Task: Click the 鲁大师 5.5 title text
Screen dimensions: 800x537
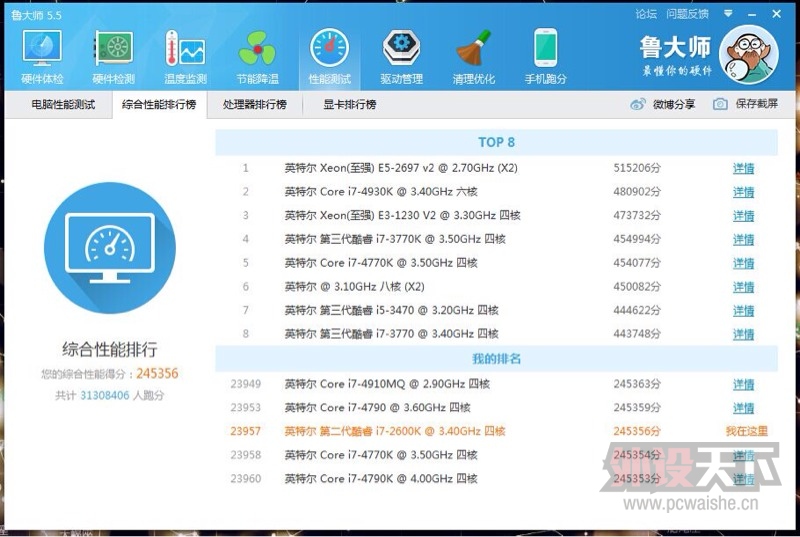Action: [x=36, y=15]
